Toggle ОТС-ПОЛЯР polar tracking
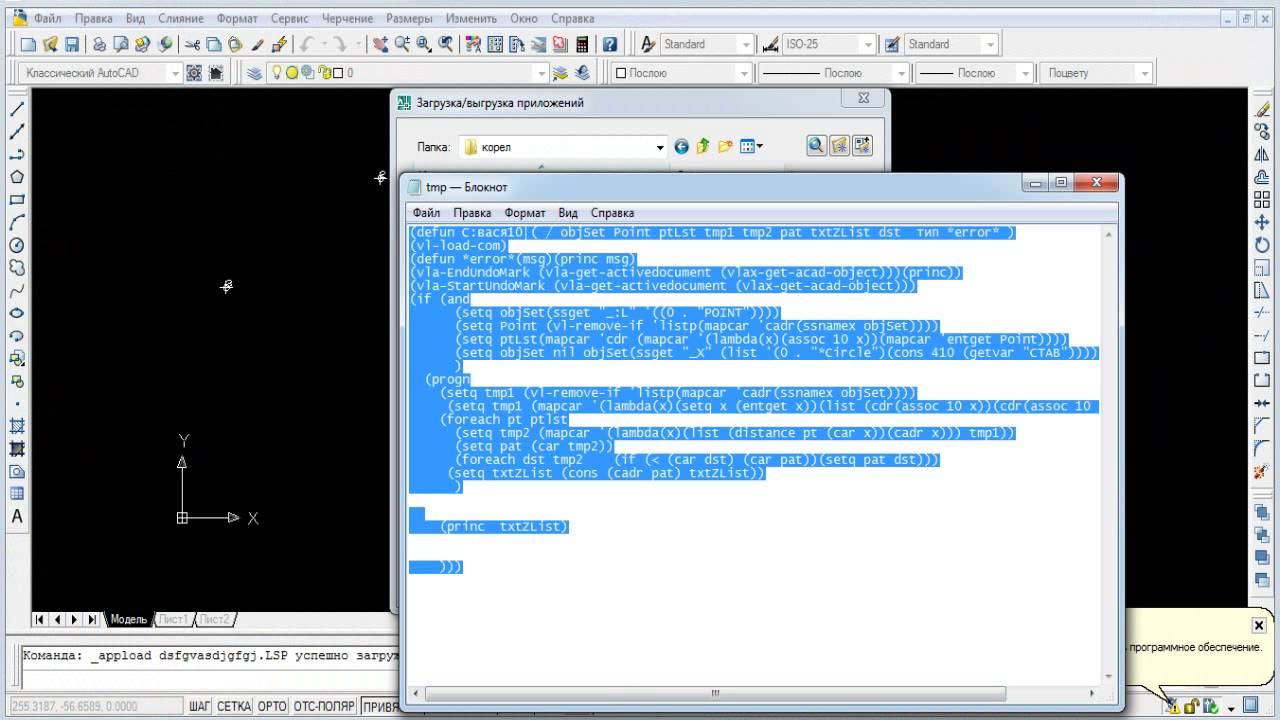The height and width of the screenshot is (720, 1280). [324, 706]
